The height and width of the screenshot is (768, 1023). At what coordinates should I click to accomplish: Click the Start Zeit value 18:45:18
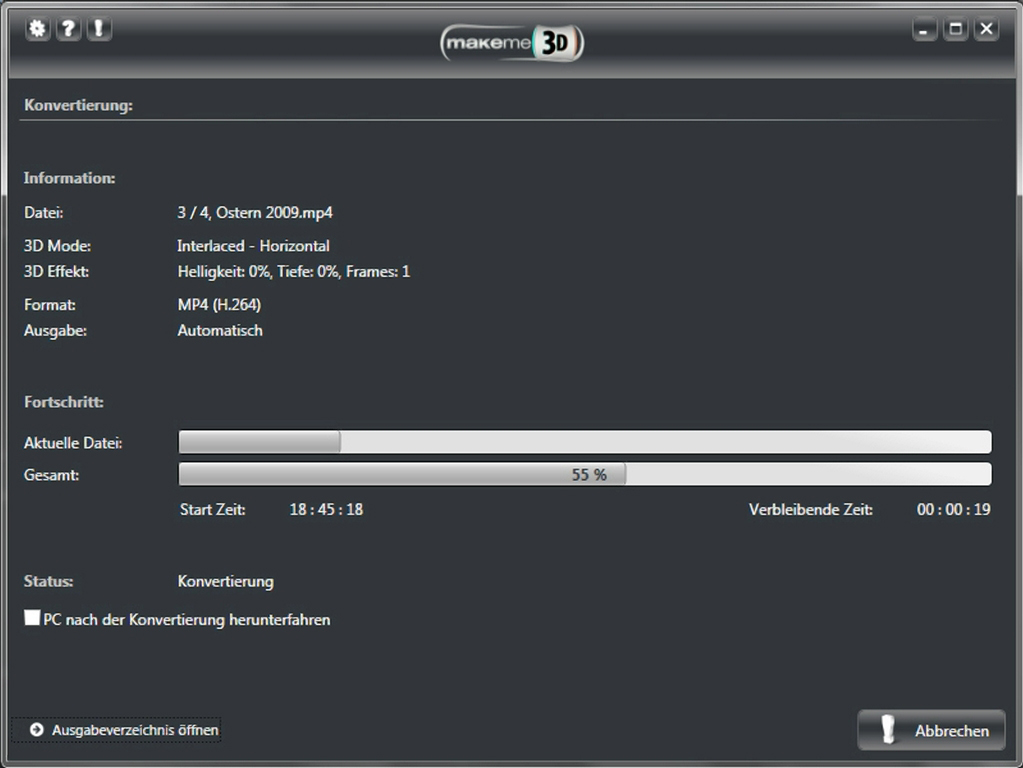tap(326, 510)
